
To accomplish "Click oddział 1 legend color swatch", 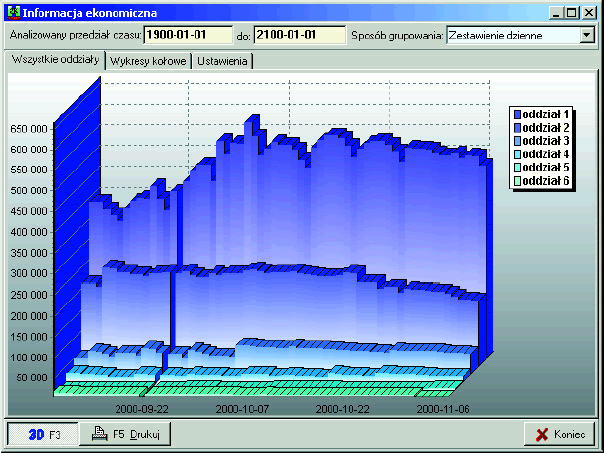I will (x=516, y=115).
